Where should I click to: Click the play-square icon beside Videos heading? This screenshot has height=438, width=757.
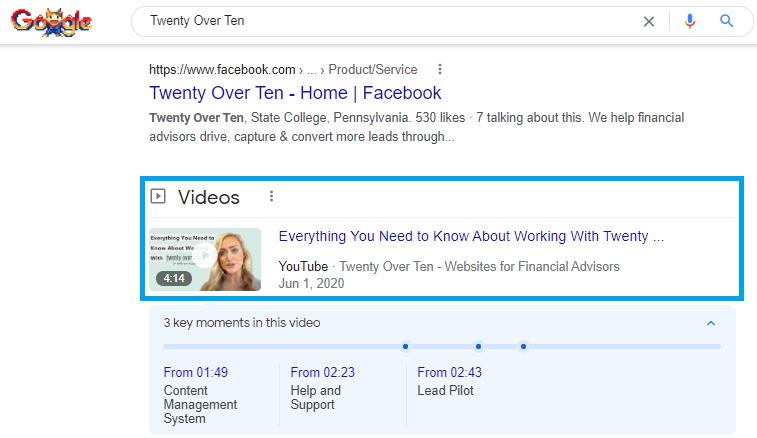coord(158,197)
